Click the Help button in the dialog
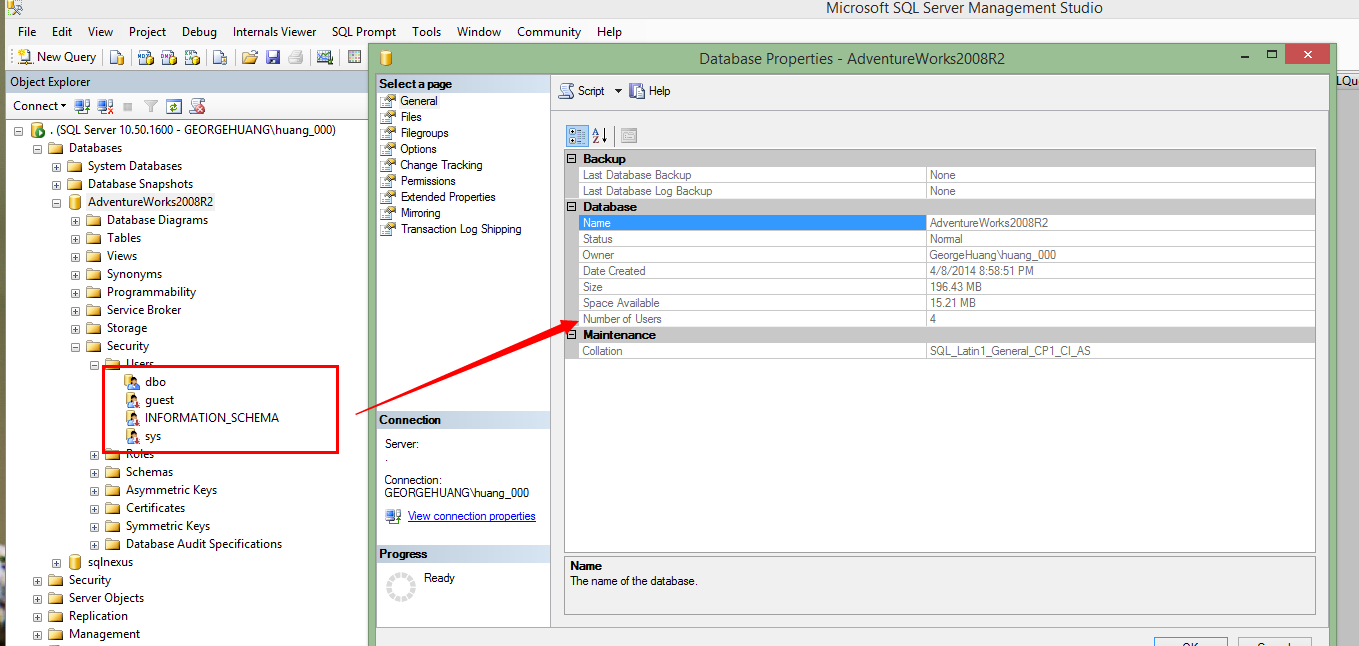1359x646 pixels. (650, 91)
